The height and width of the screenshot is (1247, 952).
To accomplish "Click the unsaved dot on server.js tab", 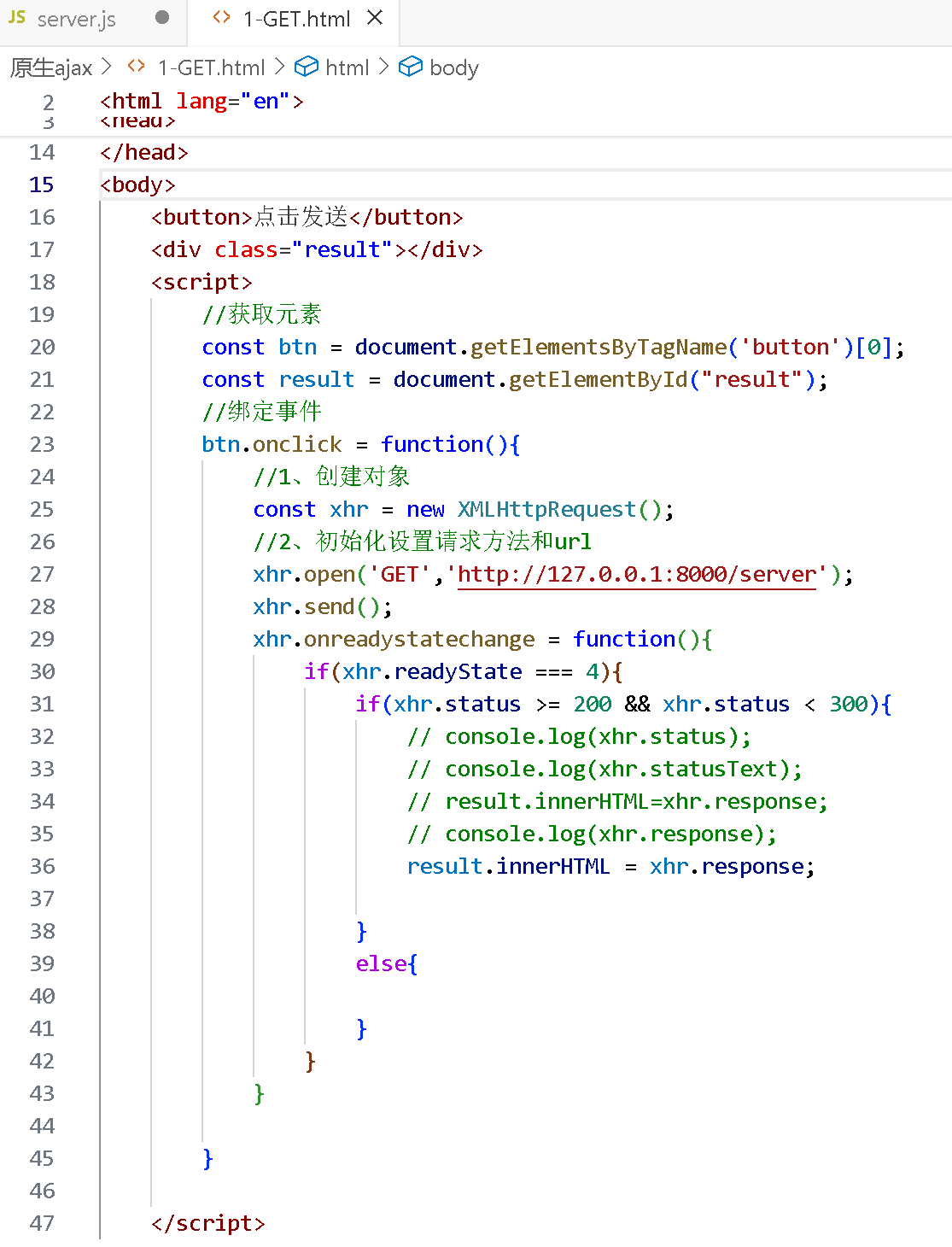I will 162,18.
